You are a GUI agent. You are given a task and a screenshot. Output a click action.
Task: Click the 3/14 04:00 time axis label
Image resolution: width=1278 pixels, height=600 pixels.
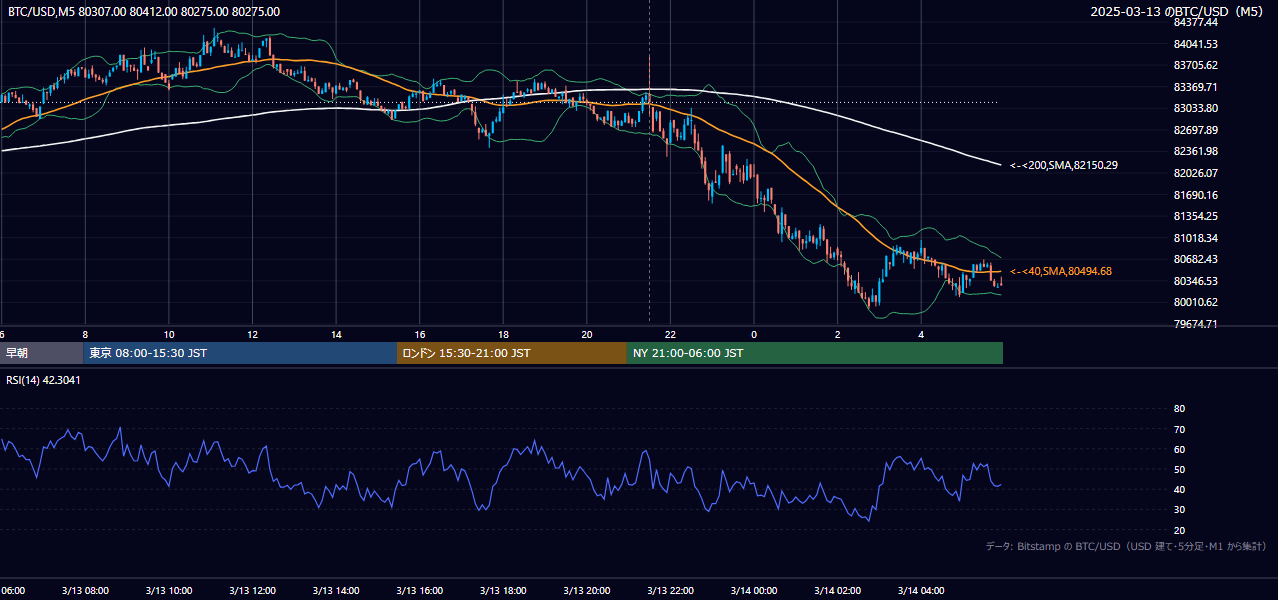point(921,591)
